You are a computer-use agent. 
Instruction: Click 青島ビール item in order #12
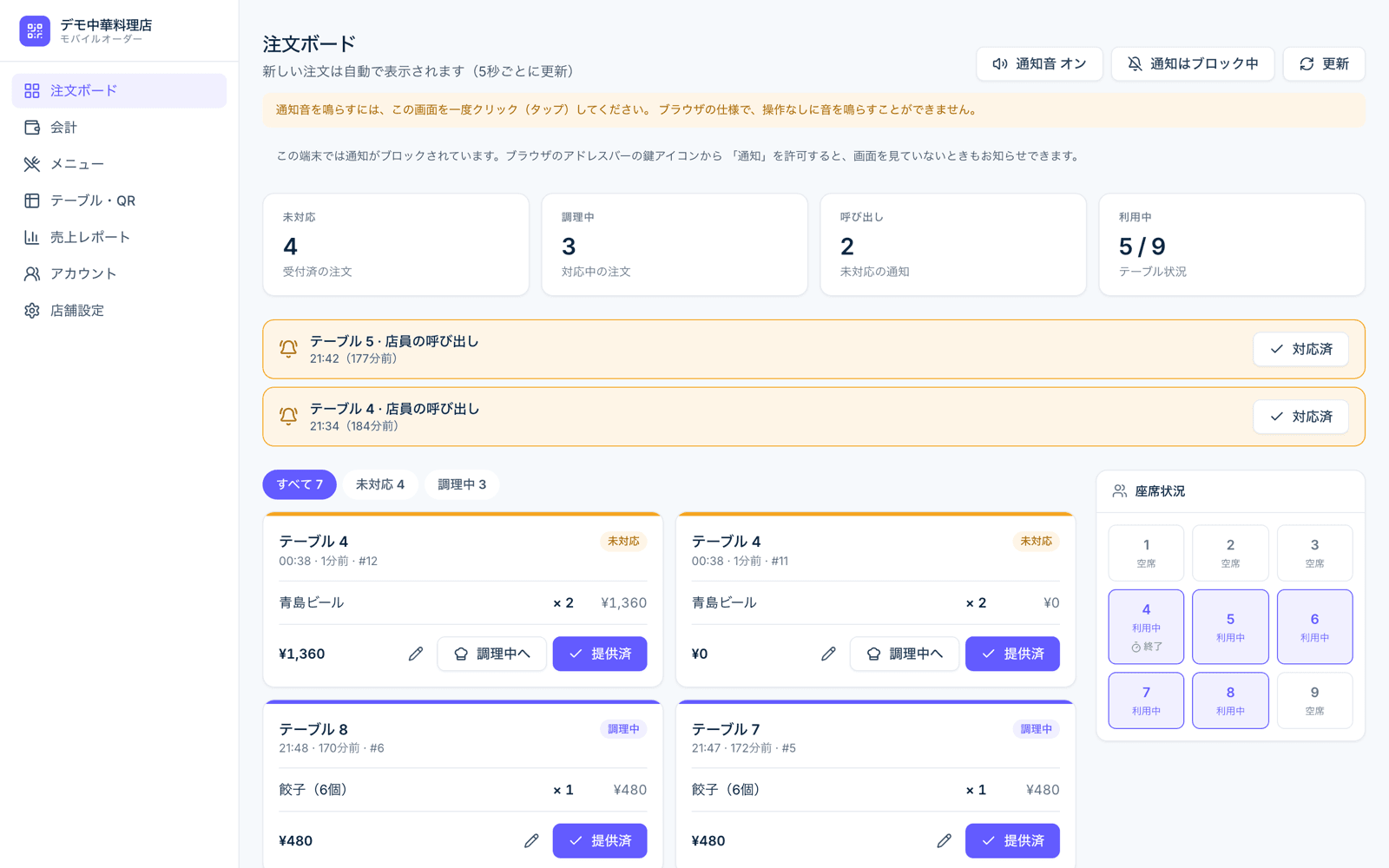312,602
